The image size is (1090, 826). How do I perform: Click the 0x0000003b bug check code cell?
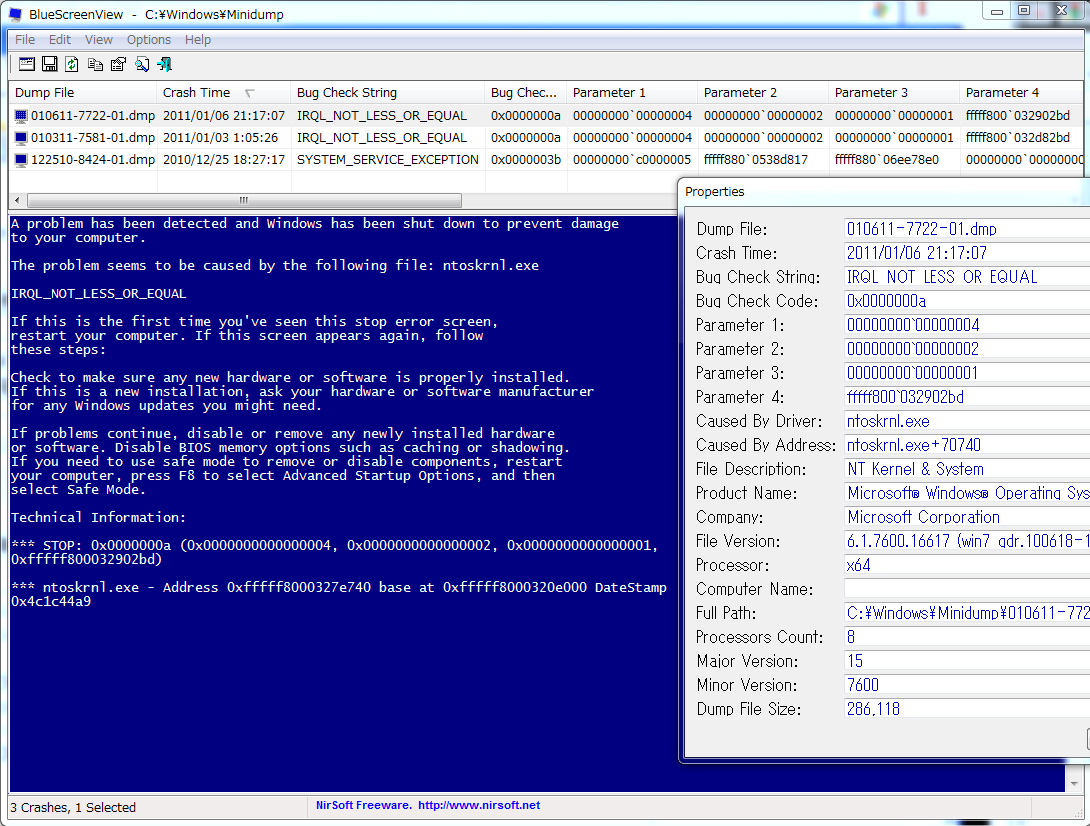(526, 160)
